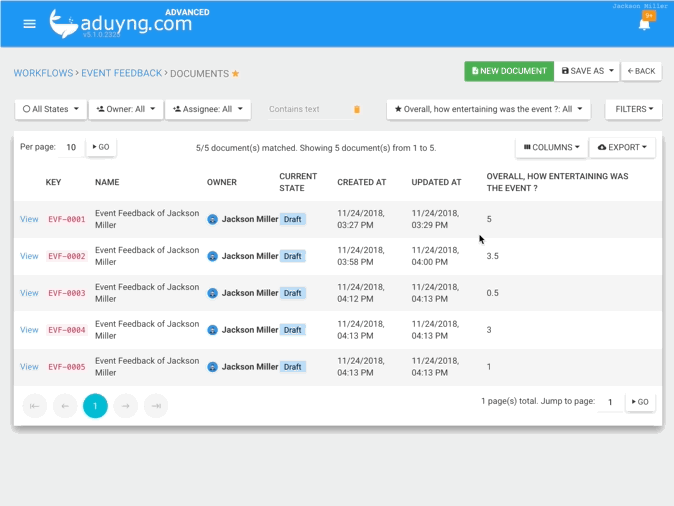The width and height of the screenshot is (674, 506).
Task: View document EVF-0005
Action: [x=29, y=367]
